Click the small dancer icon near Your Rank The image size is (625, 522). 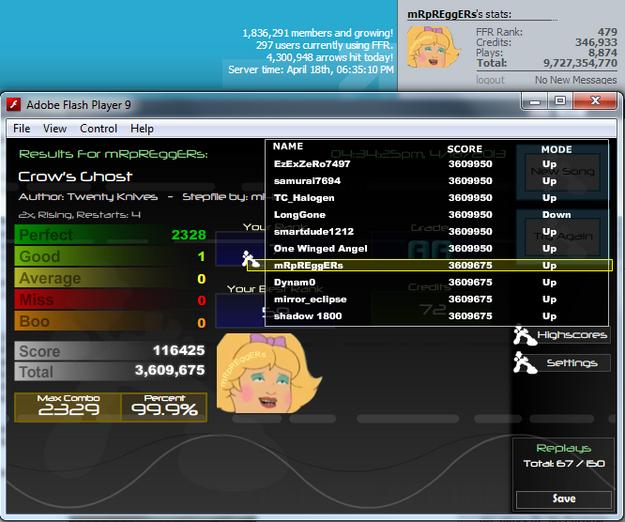[250, 259]
